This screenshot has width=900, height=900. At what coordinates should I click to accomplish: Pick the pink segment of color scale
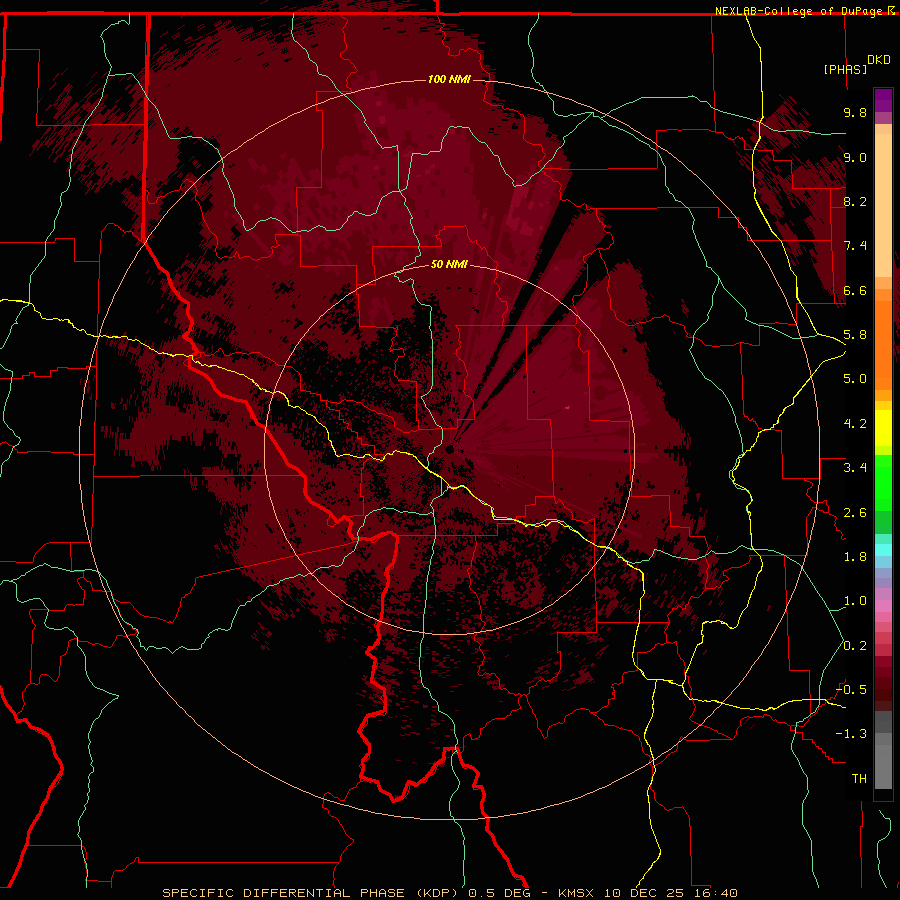pos(883,606)
